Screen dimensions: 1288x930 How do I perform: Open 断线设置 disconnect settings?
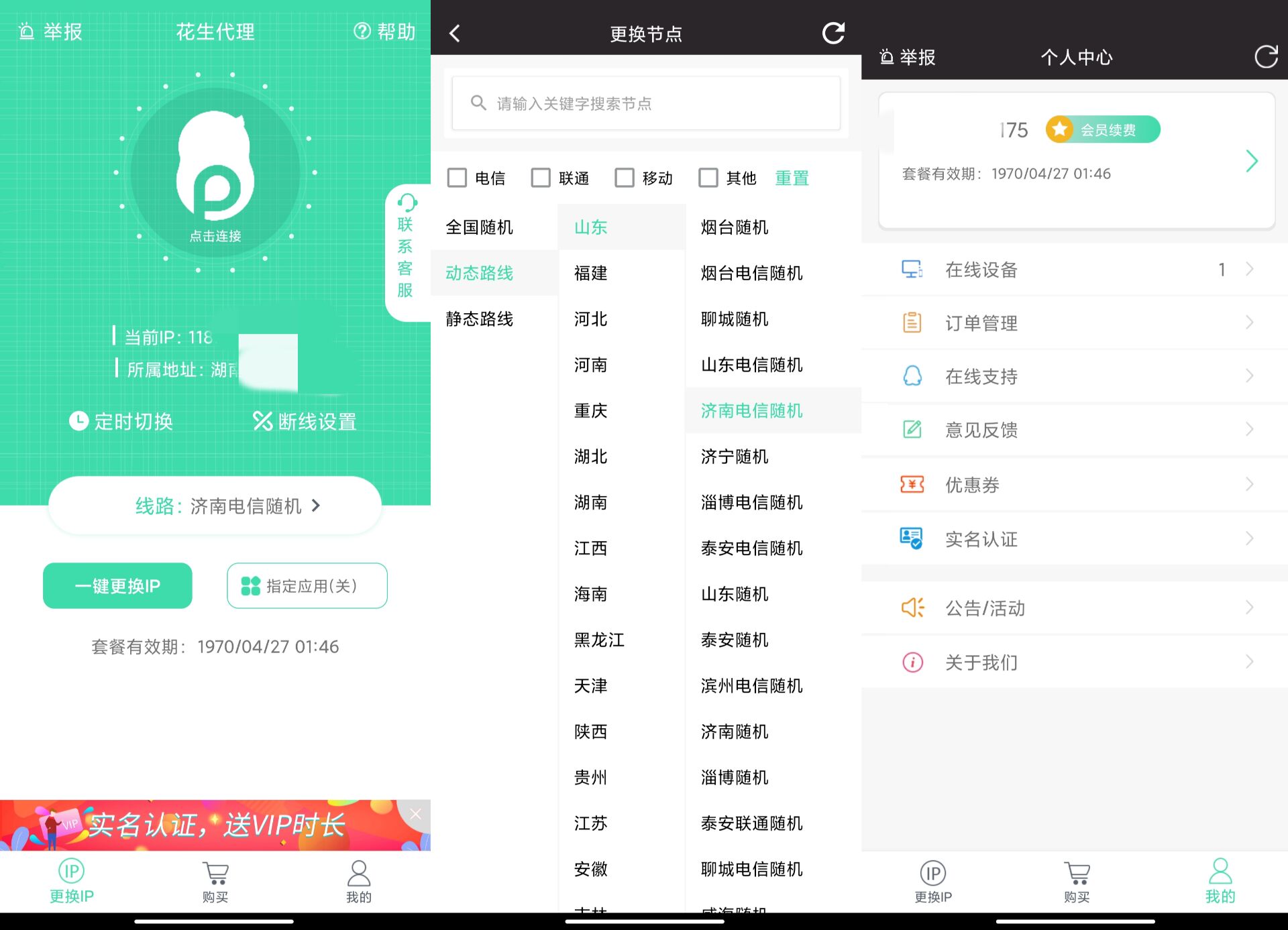pos(305,421)
